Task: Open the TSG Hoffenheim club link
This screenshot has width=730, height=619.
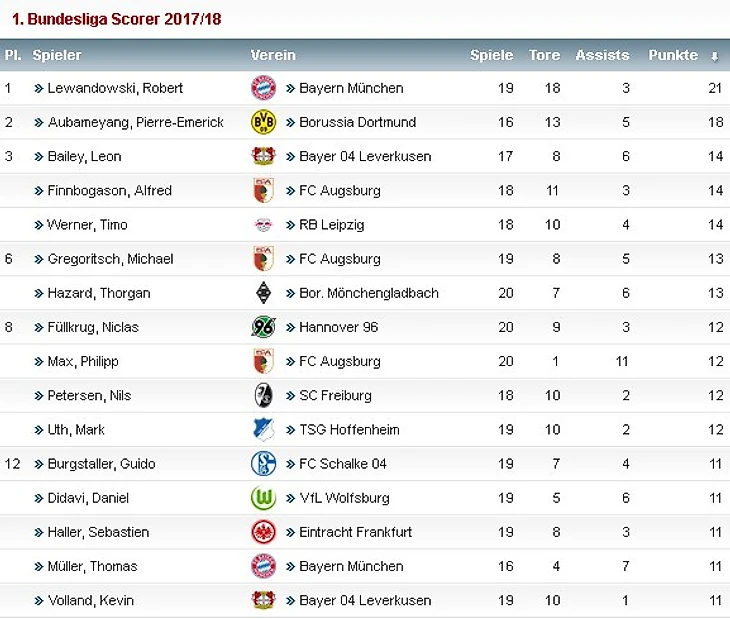Action: pos(349,430)
